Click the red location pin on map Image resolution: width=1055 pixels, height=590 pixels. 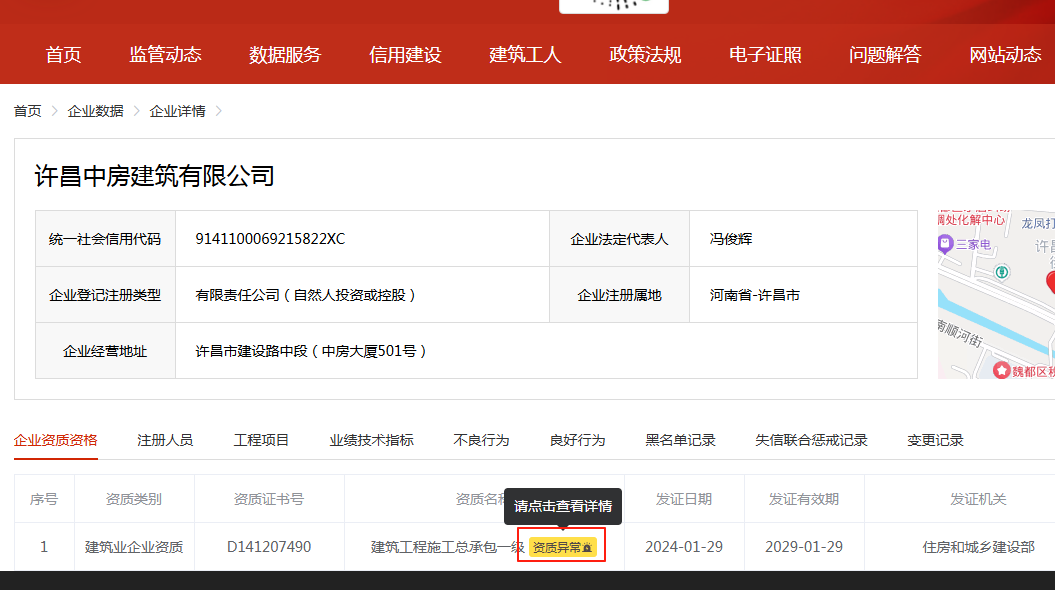tap(1050, 281)
